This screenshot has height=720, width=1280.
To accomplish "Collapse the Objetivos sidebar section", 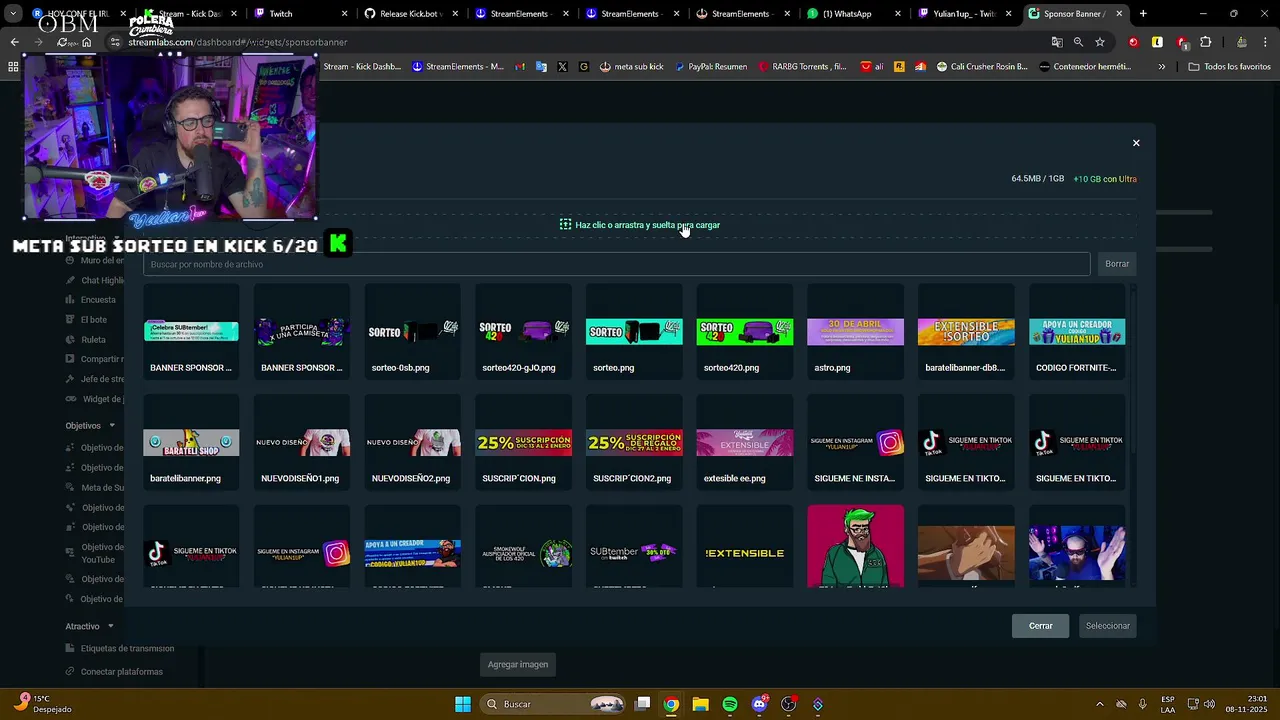I will (x=89, y=426).
